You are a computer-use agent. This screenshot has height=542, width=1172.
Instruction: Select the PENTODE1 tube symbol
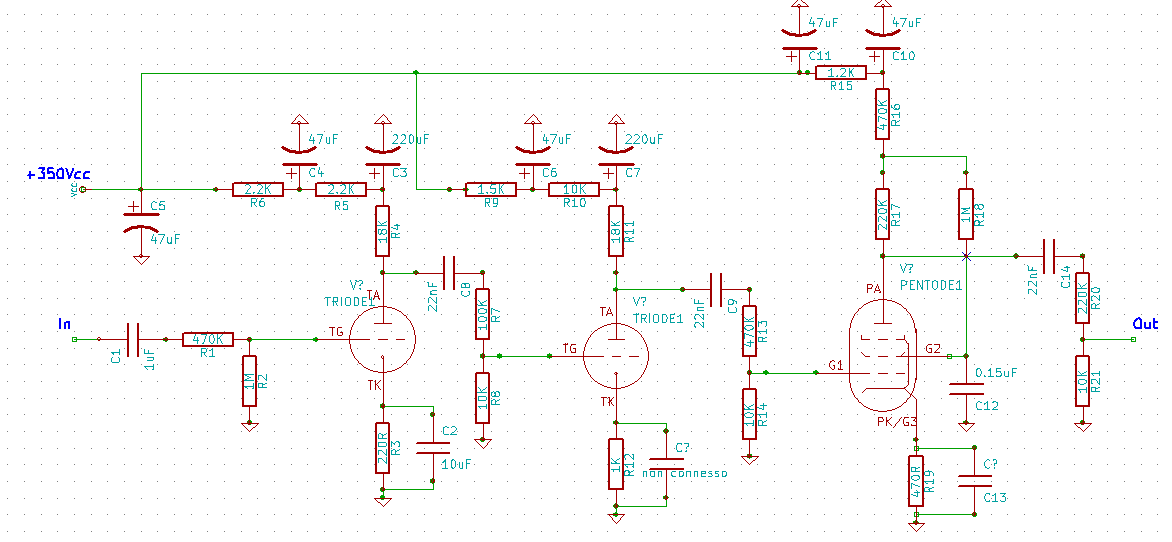(884, 361)
